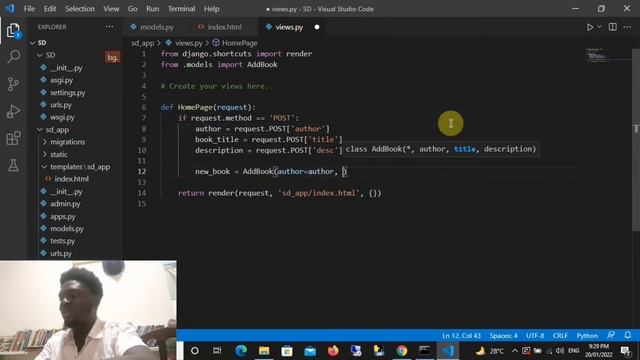Image resolution: width=640 pixels, height=360 pixels.
Task: Change file encoding UTF-8
Action: (x=535, y=336)
